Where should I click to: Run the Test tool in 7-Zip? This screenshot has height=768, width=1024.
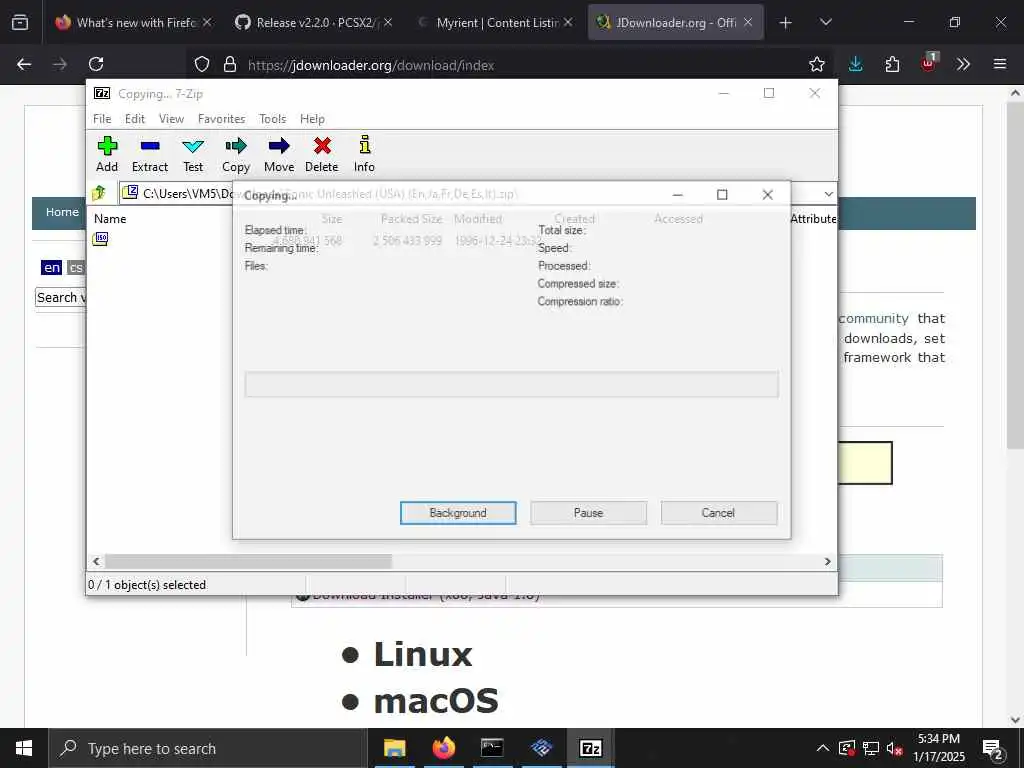click(x=193, y=154)
